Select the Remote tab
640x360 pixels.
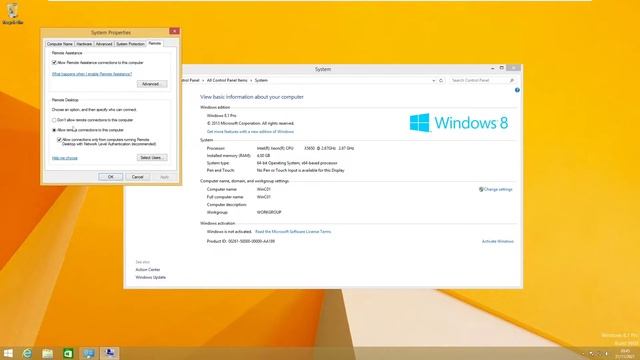click(155, 43)
